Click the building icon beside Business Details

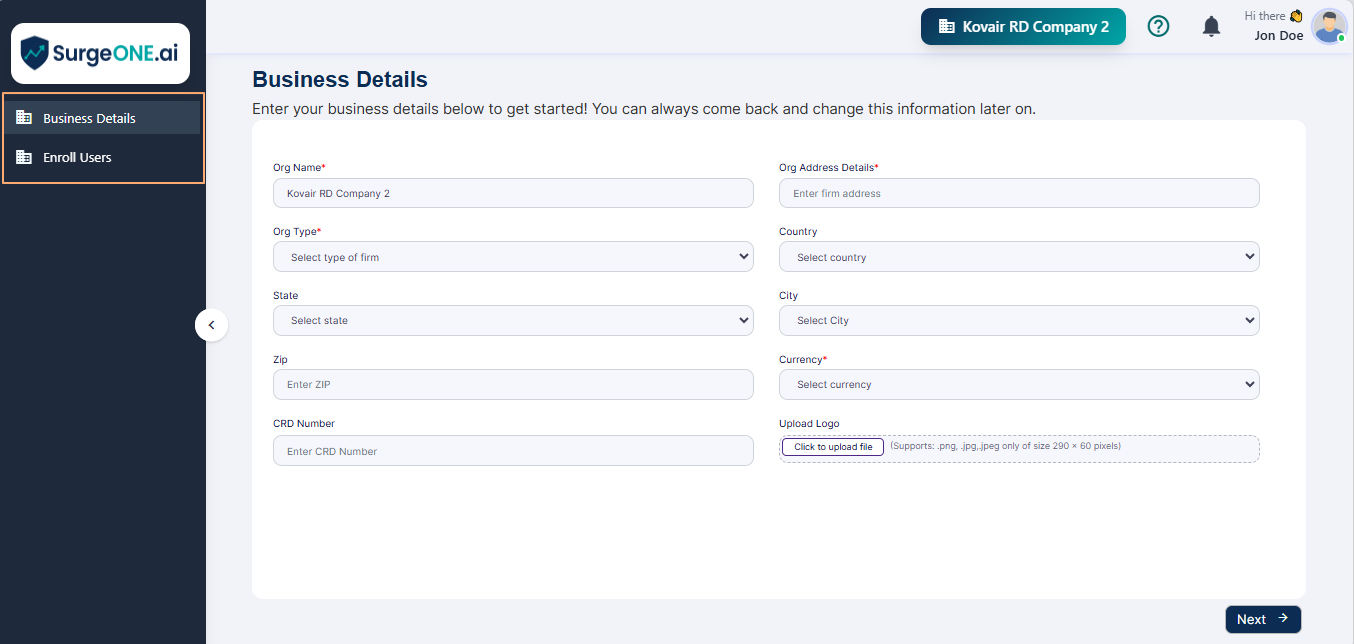[24, 118]
